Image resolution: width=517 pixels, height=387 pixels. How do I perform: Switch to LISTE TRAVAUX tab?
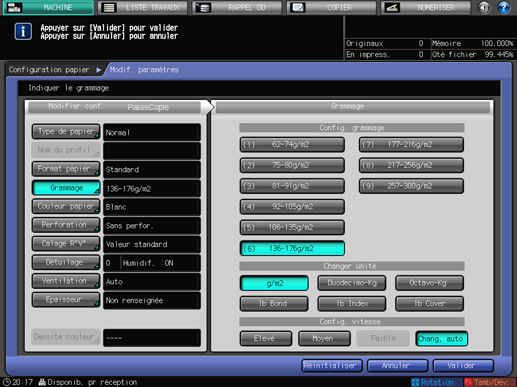click(144, 7)
